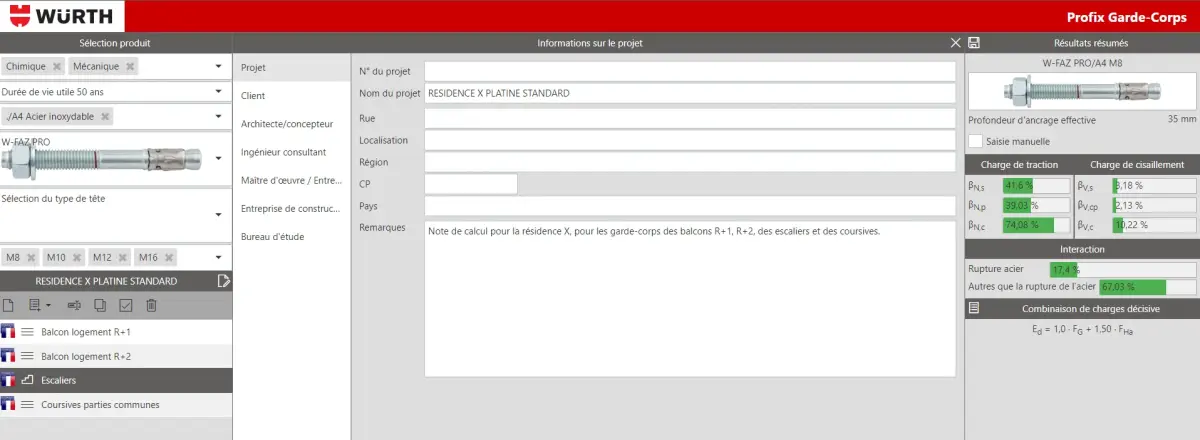This screenshot has height=440, width=1200.
Task: Remove the M16 size tag
Action: point(168,257)
